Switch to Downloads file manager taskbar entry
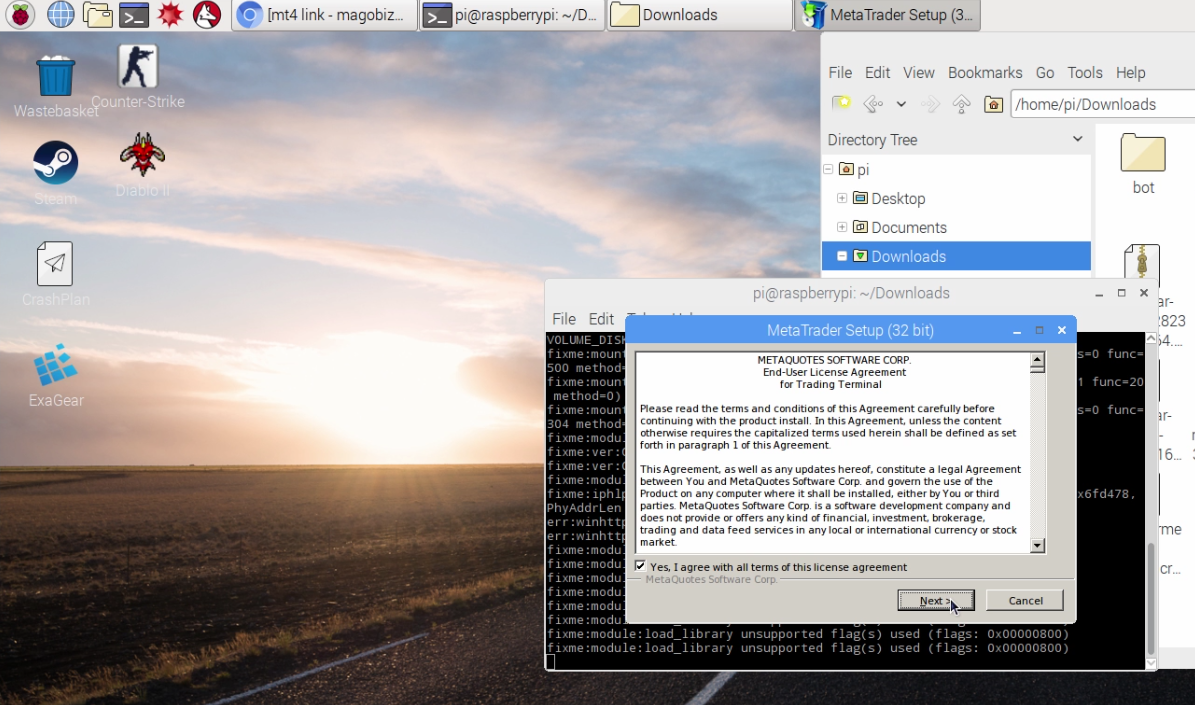This screenshot has height=705, width=1195. coord(700,15)
